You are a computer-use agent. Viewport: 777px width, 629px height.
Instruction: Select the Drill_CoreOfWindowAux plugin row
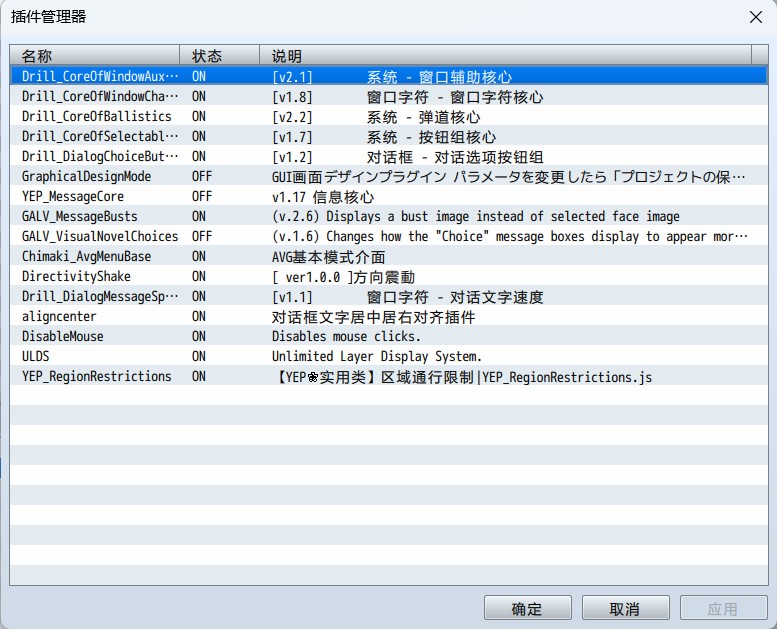click(389, 76)
